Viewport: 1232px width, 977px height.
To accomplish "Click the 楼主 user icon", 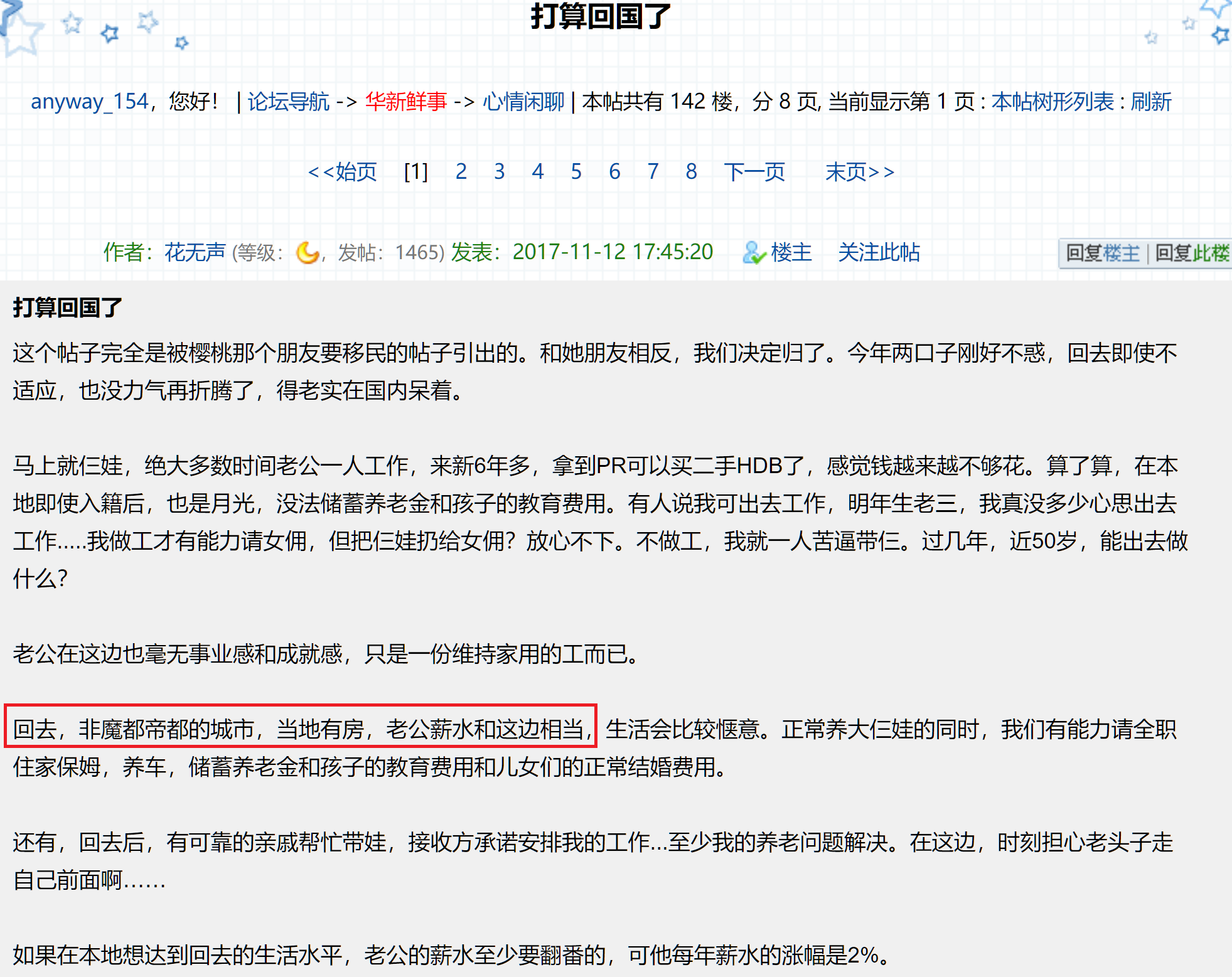I will coord(754,252).
